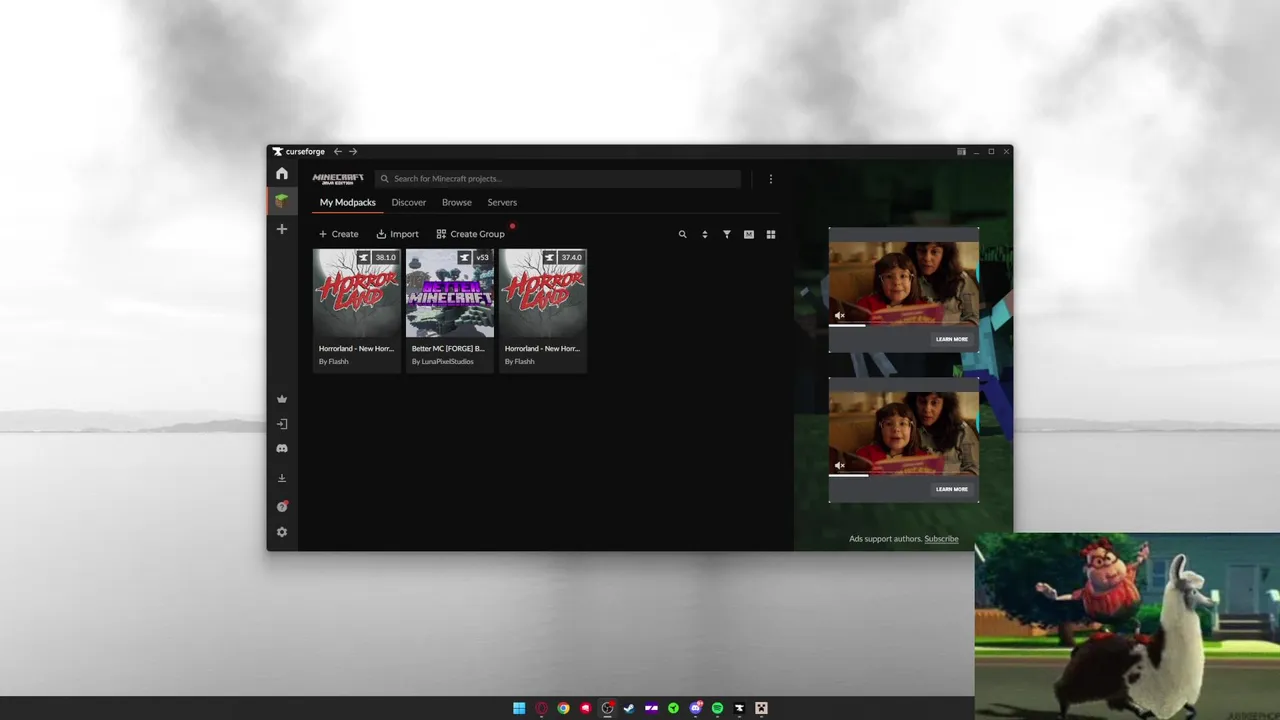Open the Better MC [FORGE] modpack card
This screenshot has width=1280, height=720.
pyautogui.click(x=450, y=310)
